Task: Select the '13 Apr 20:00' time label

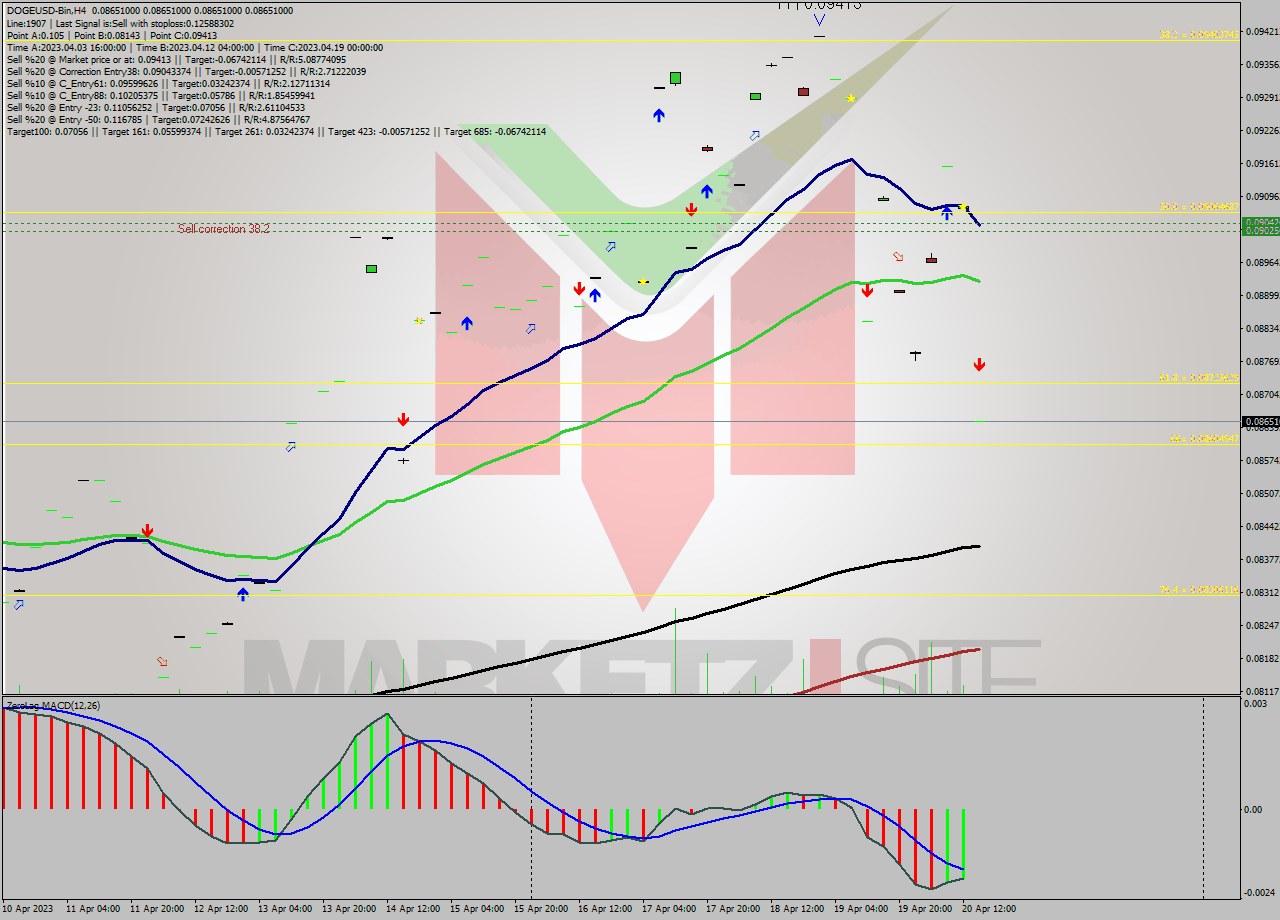Action: pyautogui.click(x=349, y=909)
